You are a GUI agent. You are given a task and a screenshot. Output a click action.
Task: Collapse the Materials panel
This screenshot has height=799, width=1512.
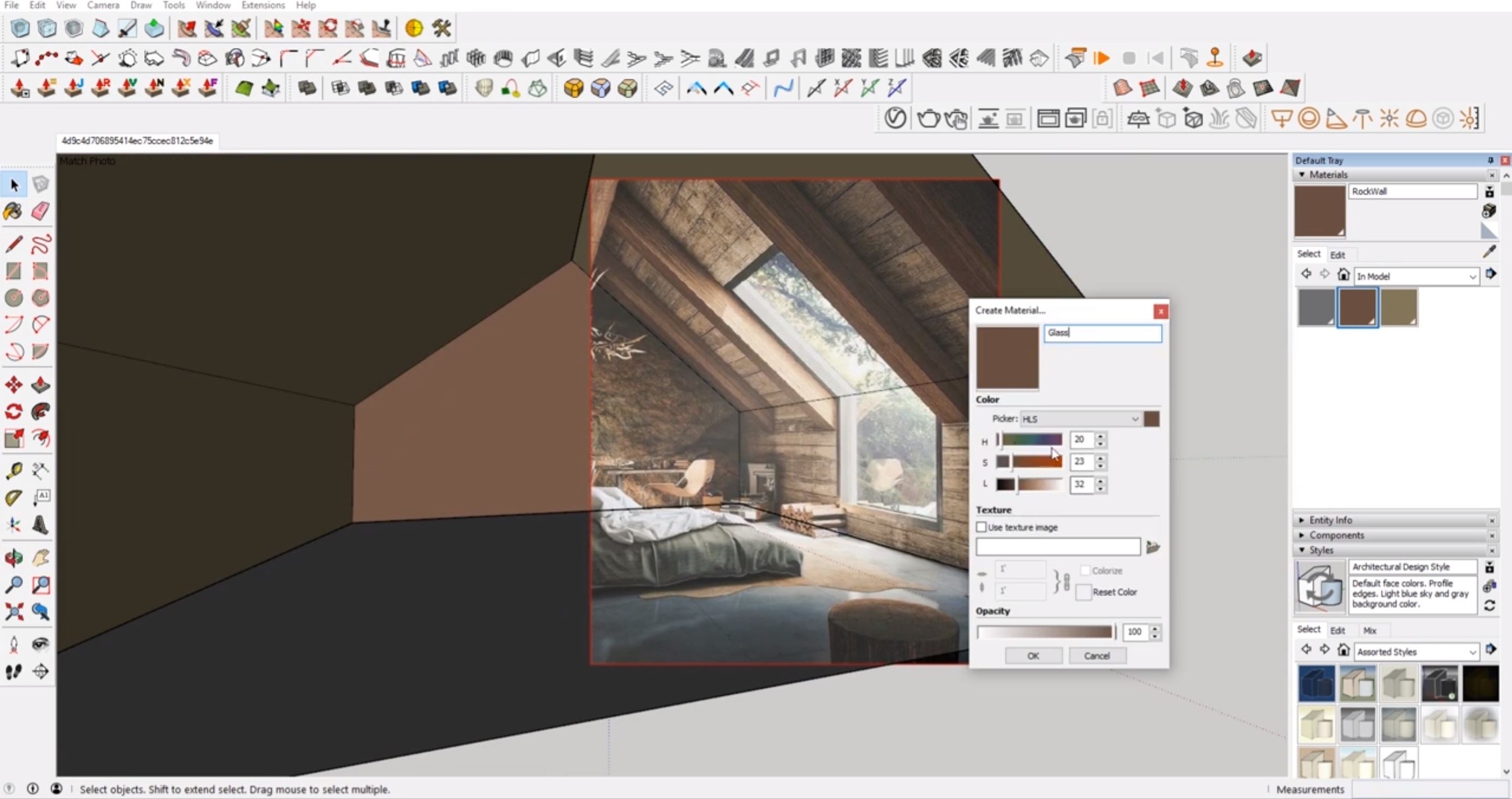pos(1302,175)
